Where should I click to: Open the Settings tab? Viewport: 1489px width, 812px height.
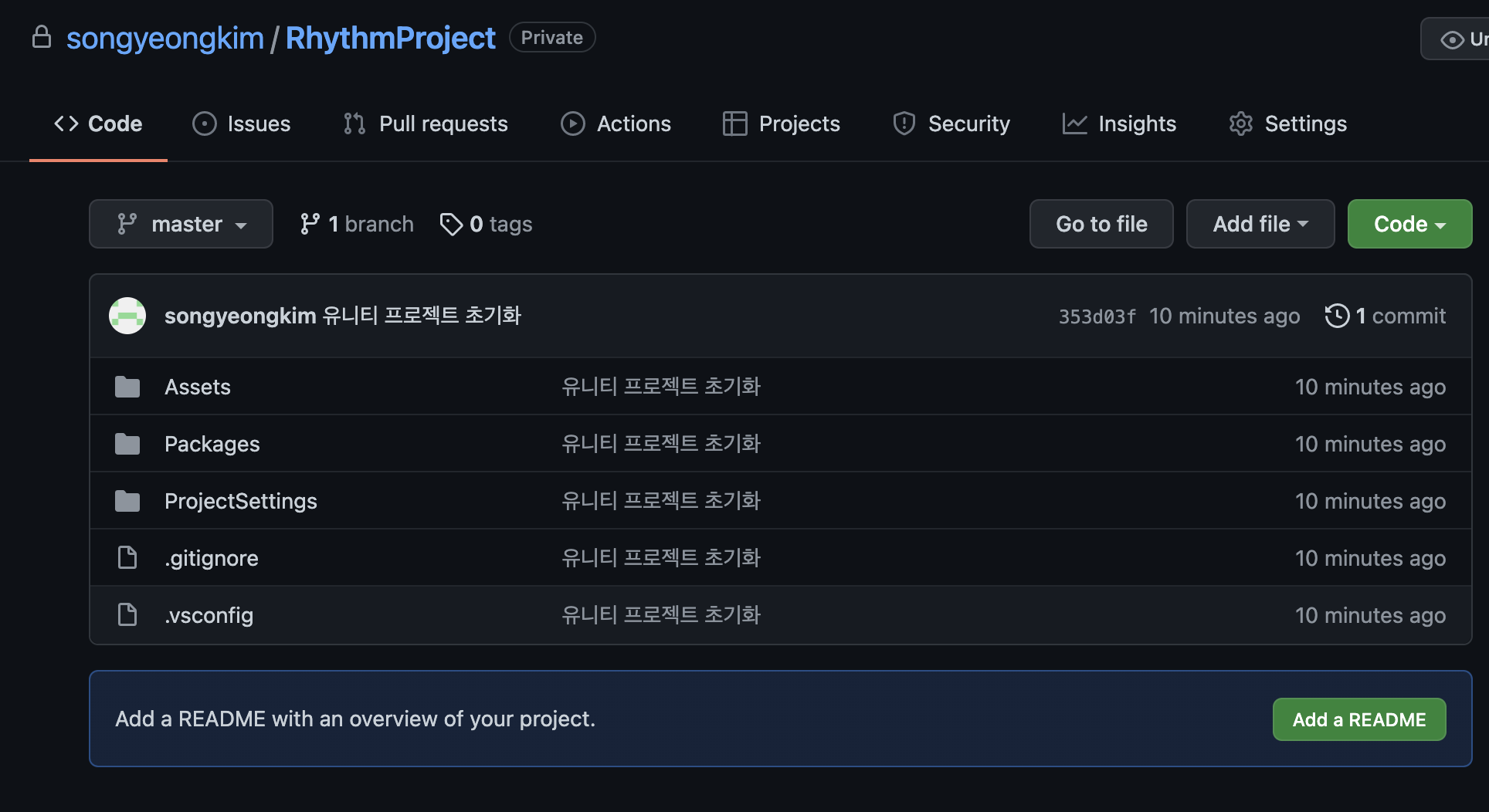click(1287, 123)
